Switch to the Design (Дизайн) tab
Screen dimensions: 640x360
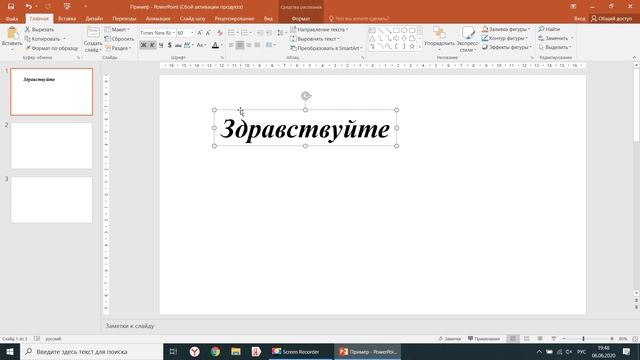(x=94, y=19)
